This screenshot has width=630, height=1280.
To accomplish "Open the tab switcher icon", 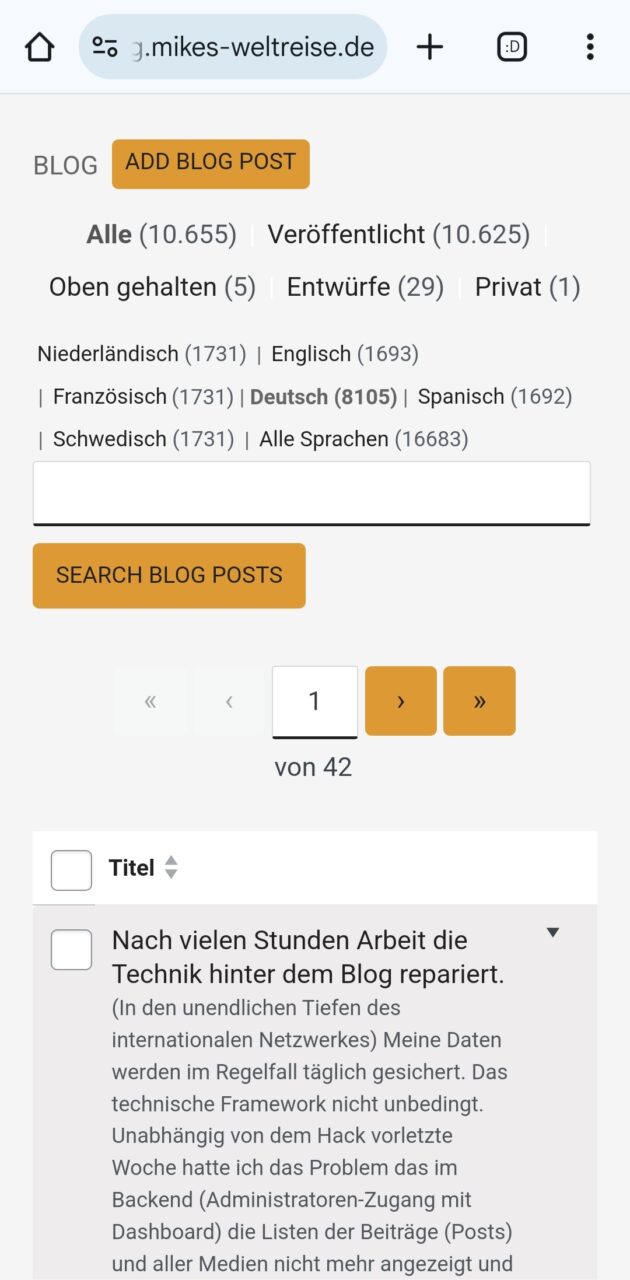I will (x=512, y=47).
